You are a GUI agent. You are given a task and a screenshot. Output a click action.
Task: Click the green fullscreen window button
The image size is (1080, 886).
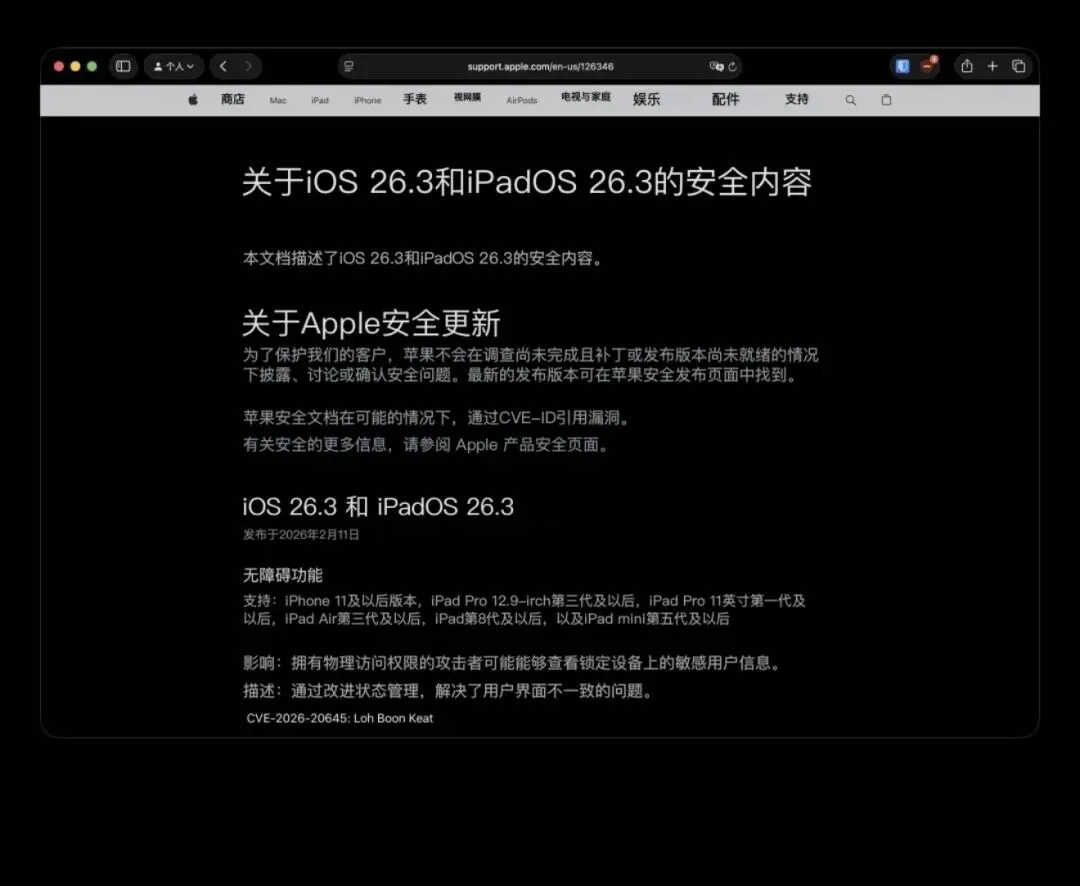92,66
